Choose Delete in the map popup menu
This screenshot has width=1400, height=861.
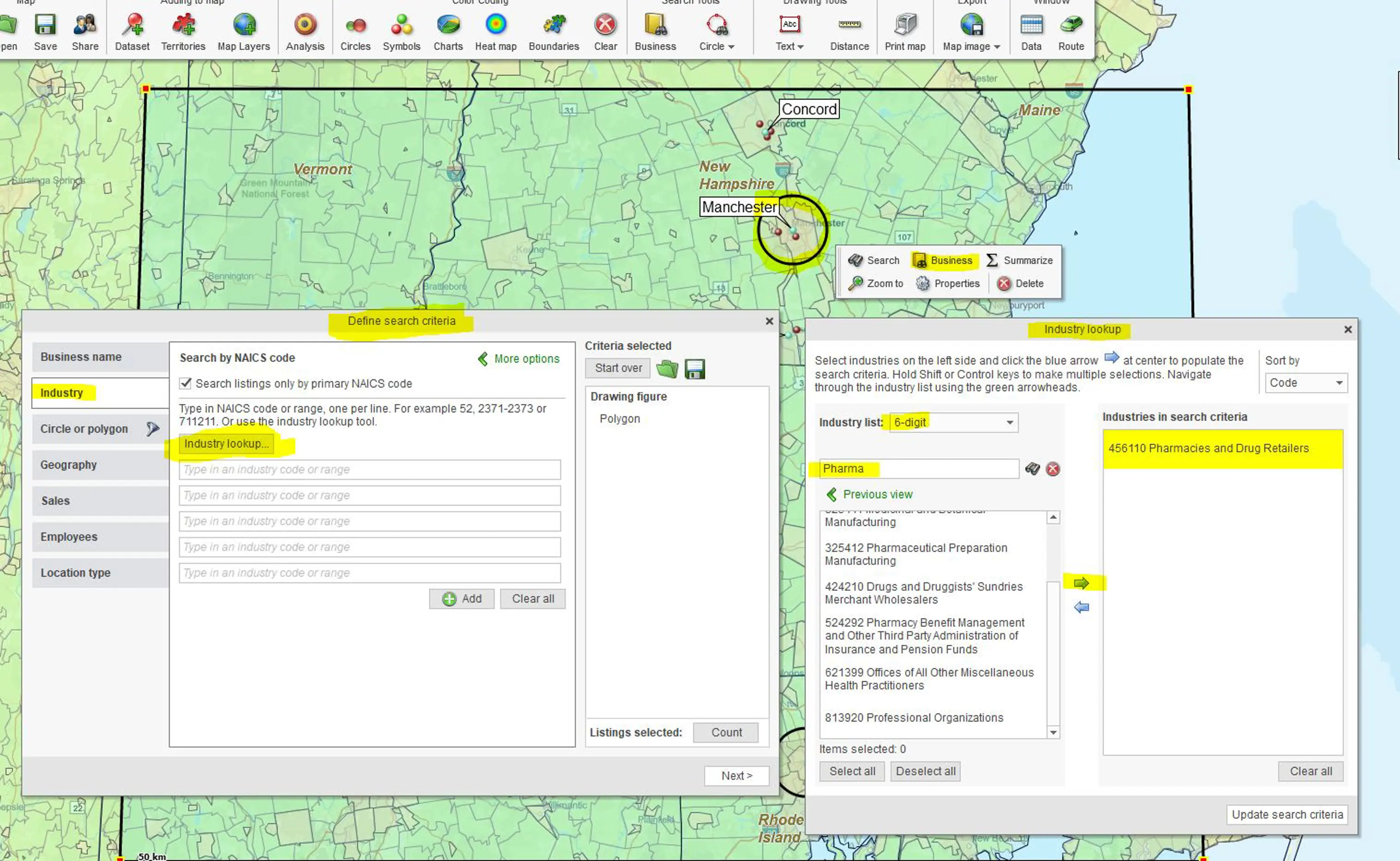[x=1020, y=284]
